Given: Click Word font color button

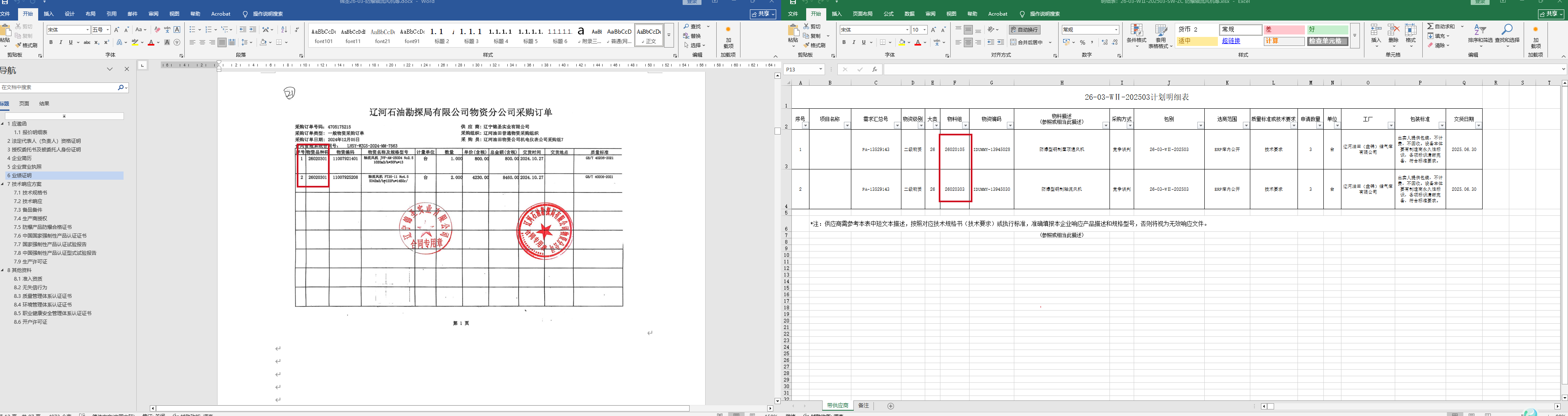Looking at the screenshot, I should point(151,43).
